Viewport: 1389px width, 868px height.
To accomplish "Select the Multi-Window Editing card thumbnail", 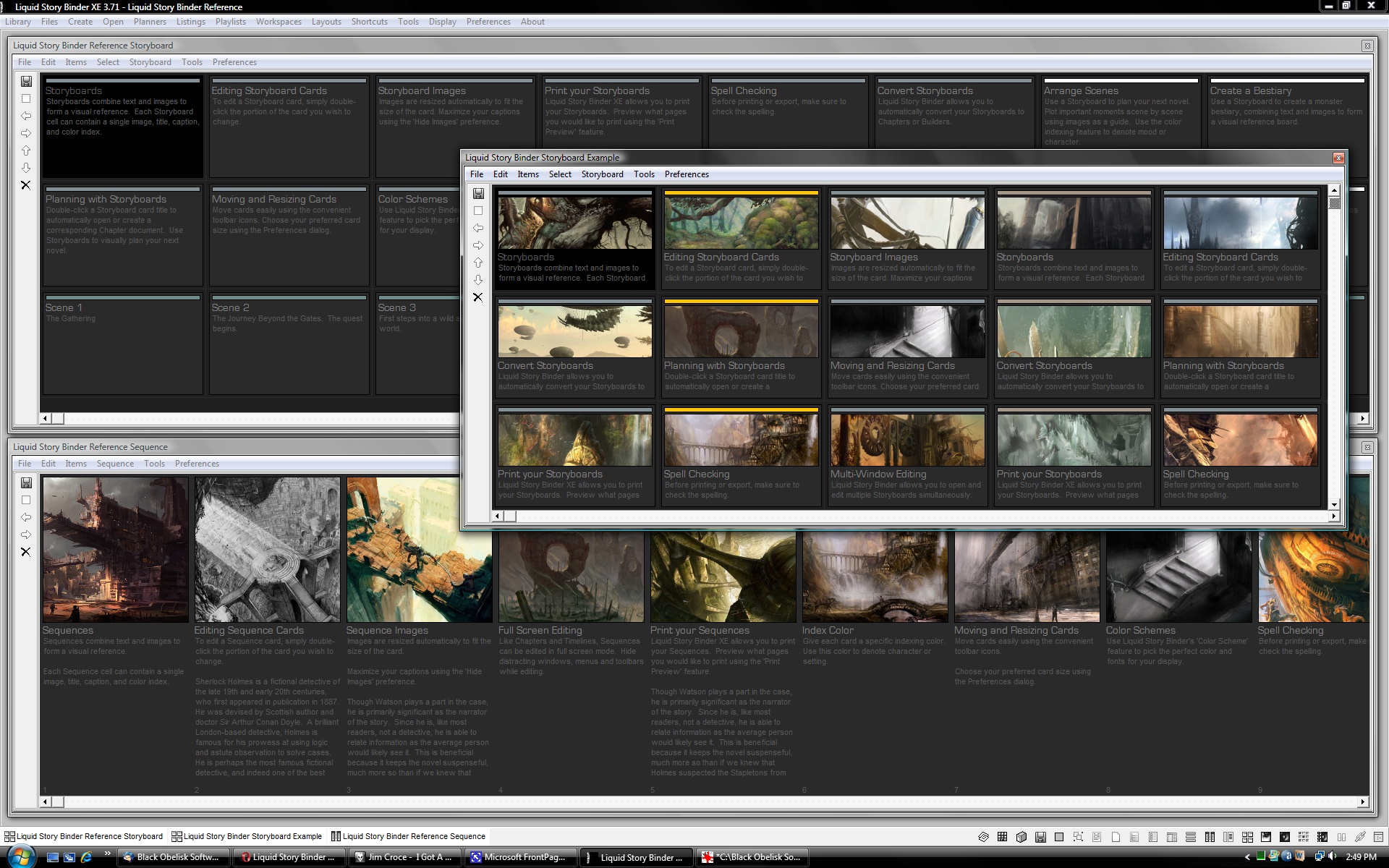I will [x=907, y=440].
